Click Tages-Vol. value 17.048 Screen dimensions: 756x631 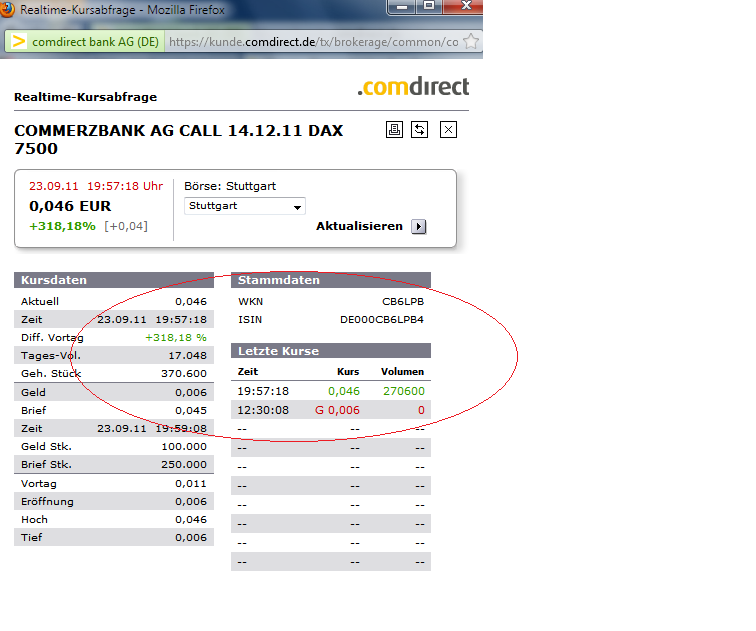click(x=188, y=356)
